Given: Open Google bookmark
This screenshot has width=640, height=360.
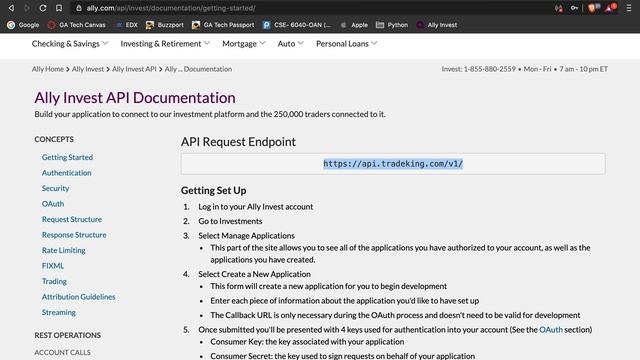Looking at the screenshot, I should point(23,25).
